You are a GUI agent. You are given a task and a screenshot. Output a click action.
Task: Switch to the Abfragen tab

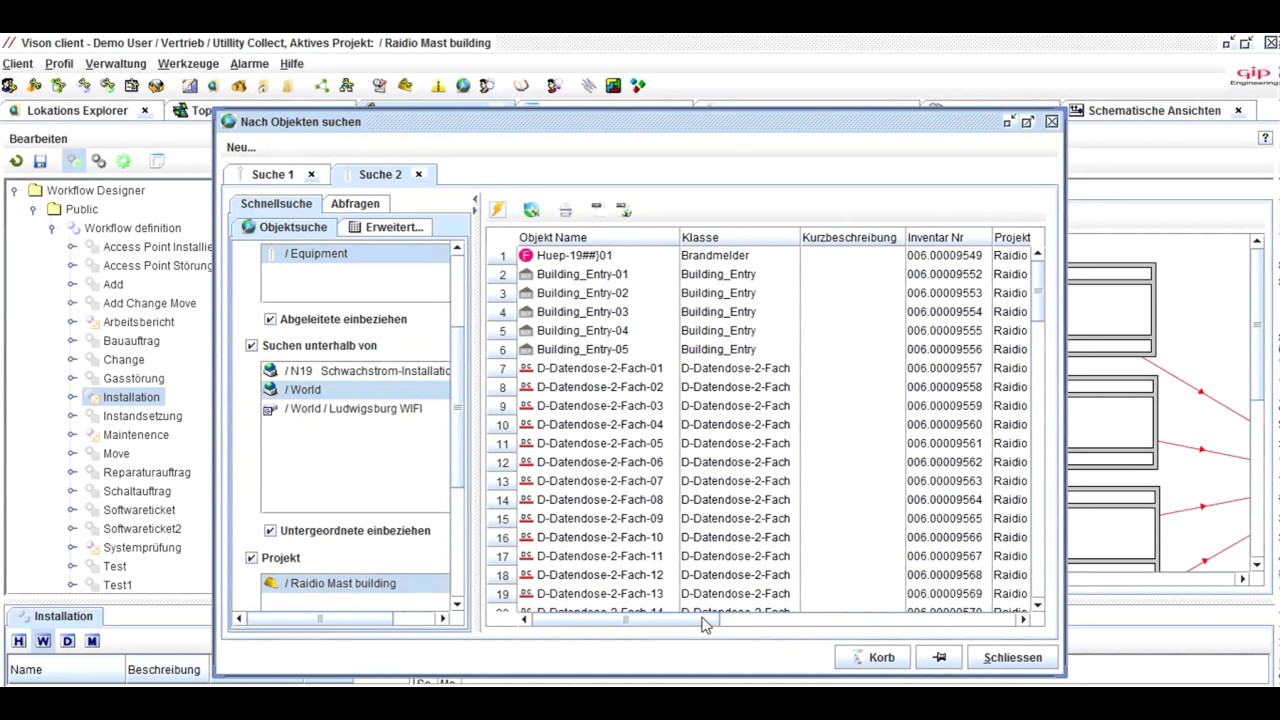click(355, 204)
